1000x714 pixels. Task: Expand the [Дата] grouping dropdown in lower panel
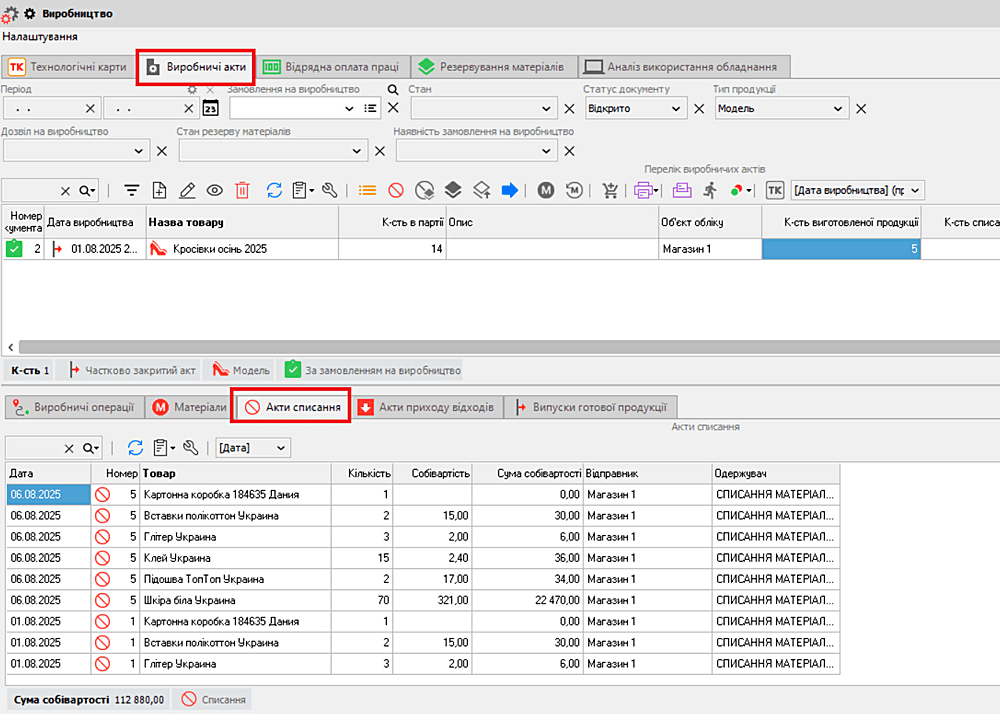[280, 448]
